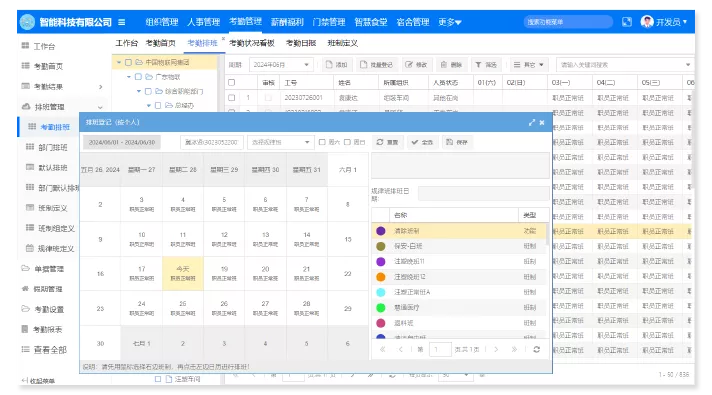The height and width of the screenshot is (395, 712).
Task: Check the 注塑车间 tree checkbox
Action: point(158,379)
